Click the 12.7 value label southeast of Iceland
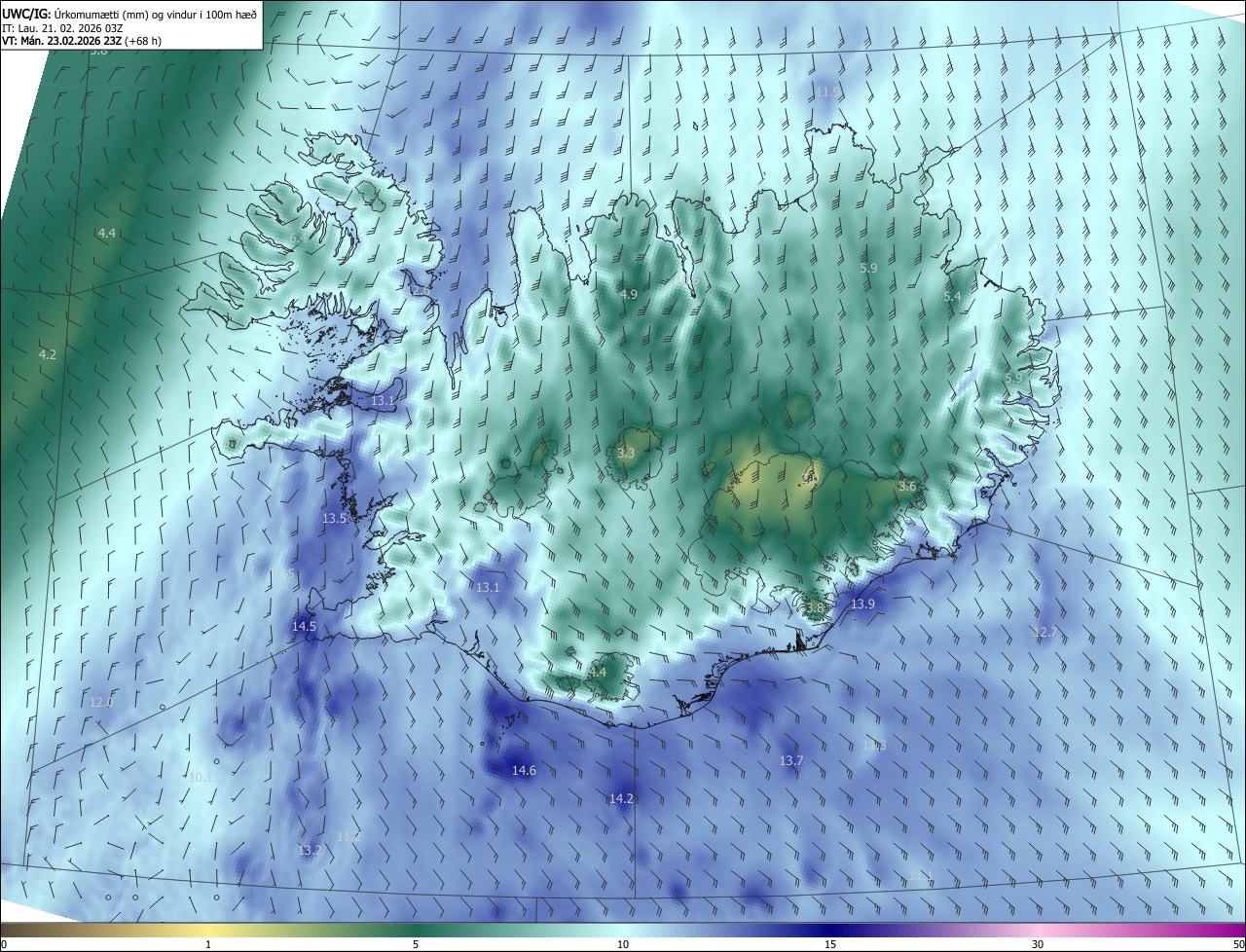This screenshot has height=952, width=1246. (1044, 633)
